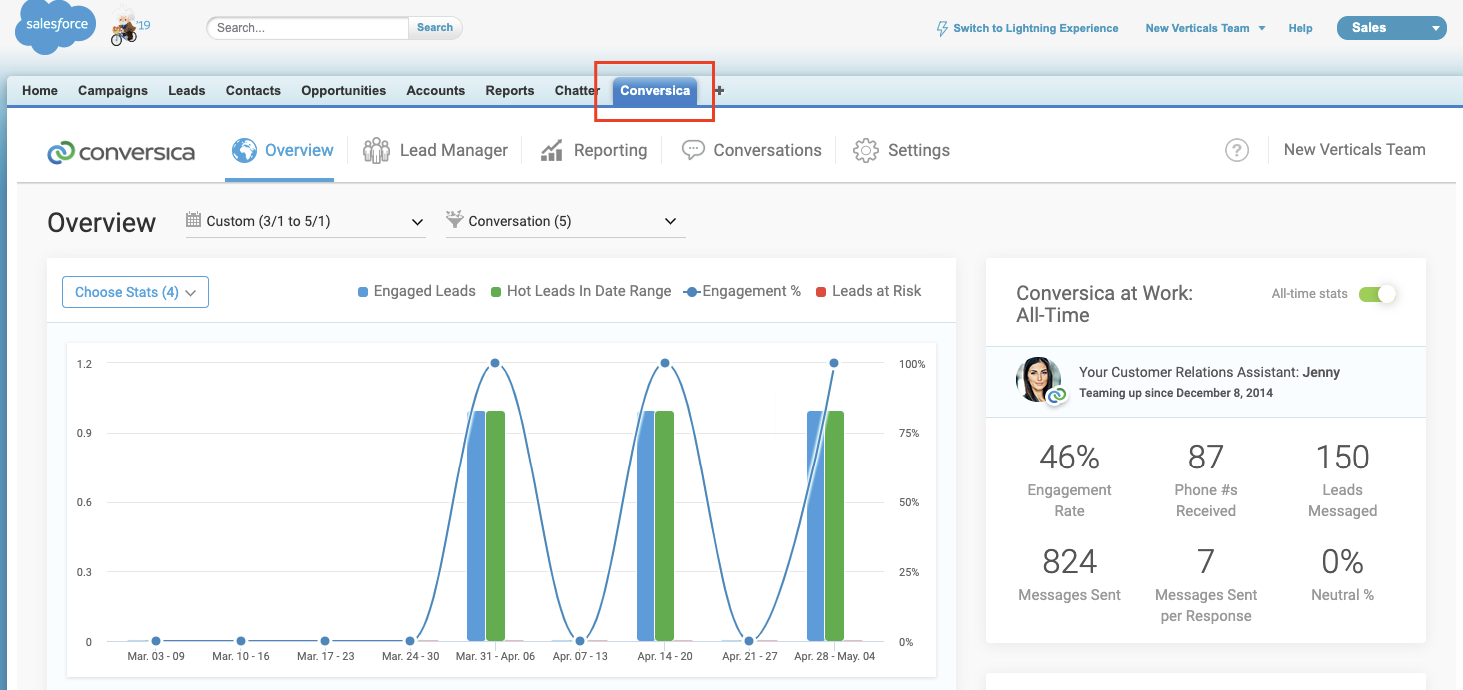Click the 'Mar. 24 - 30' axis label
Image resolution: width=1463 pixels, height=690 pixels.
click(410, 657)
